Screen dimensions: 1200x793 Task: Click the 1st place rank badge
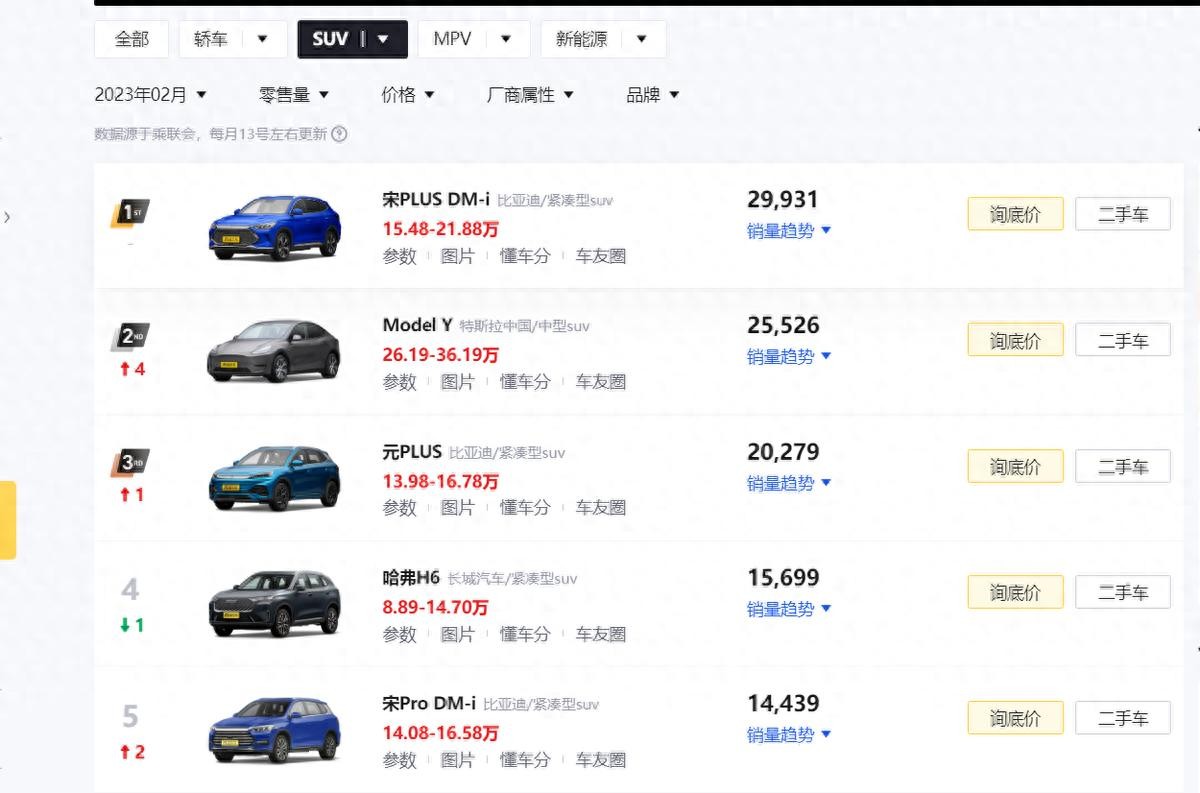(130, 213)
